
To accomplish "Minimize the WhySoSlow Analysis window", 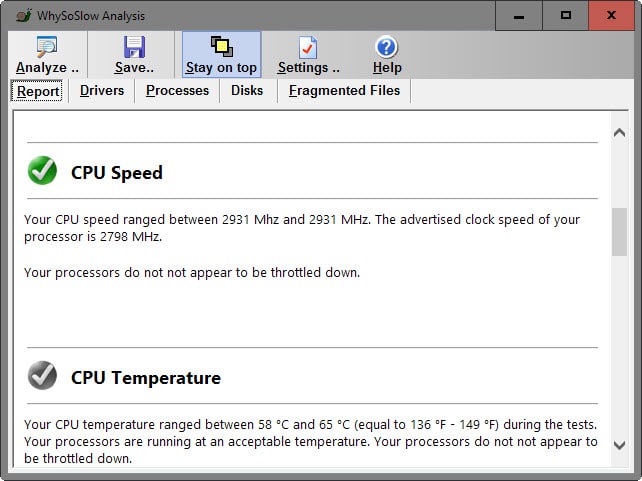I will [519, 16].
